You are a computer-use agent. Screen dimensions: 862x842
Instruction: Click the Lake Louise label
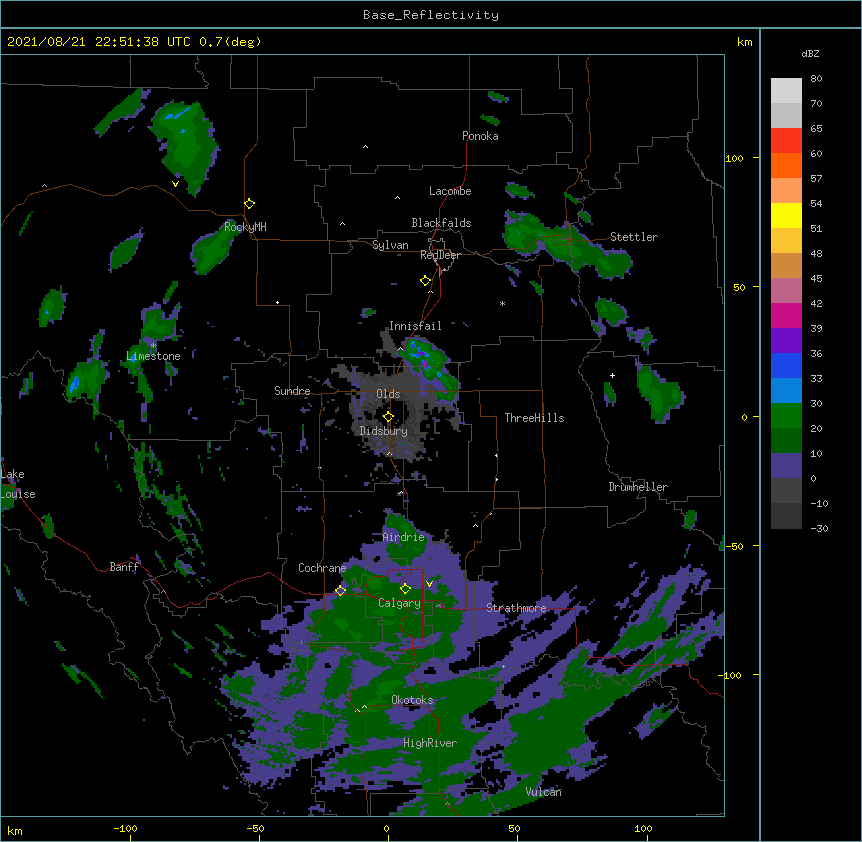tap(16, 484)
